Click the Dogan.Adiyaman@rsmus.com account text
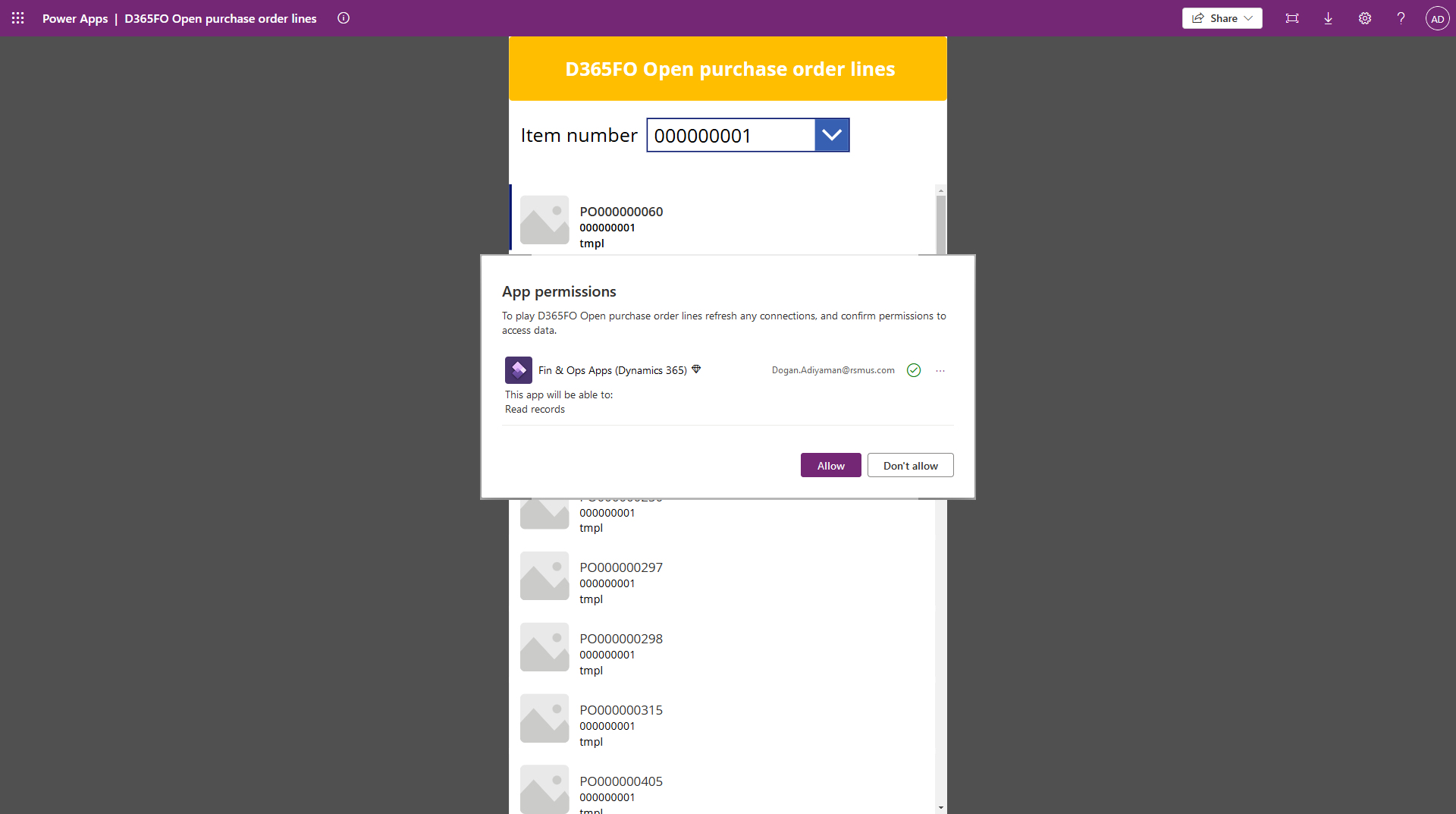 (x=833, y=370)
